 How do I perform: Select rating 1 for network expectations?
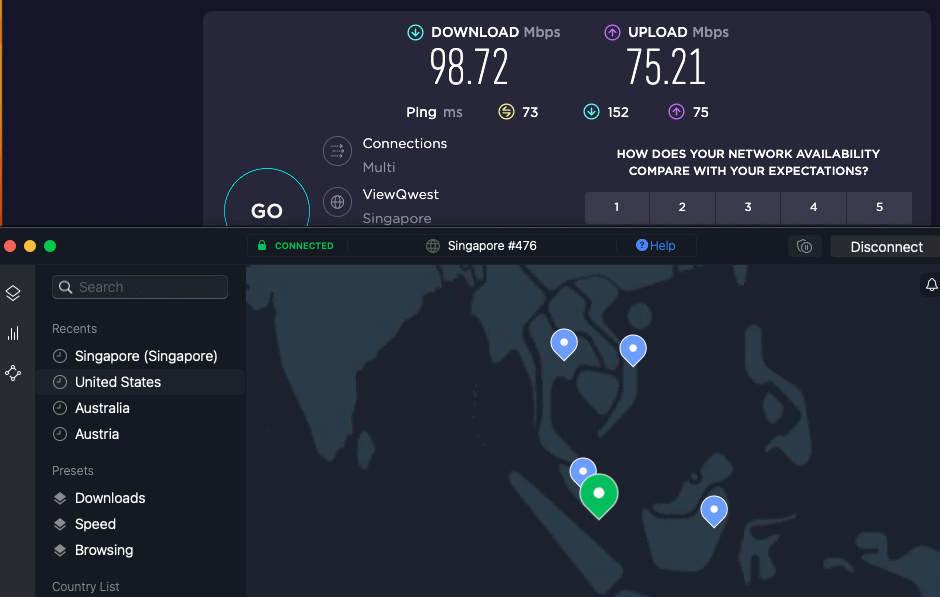616,207
